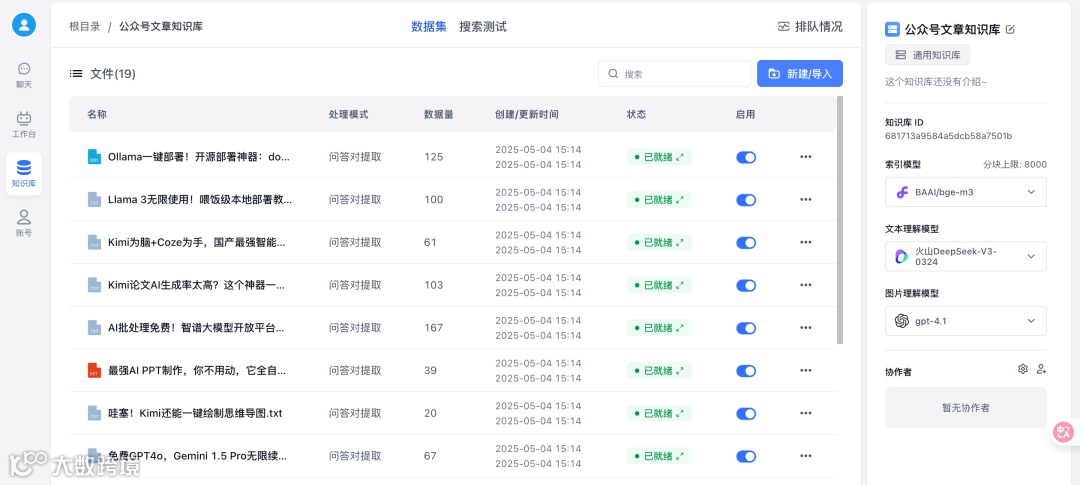Screen dimensions: 1080x485
Task: Click the 这个知识库还没有介绍~ description text
Action: coord(935,81)
